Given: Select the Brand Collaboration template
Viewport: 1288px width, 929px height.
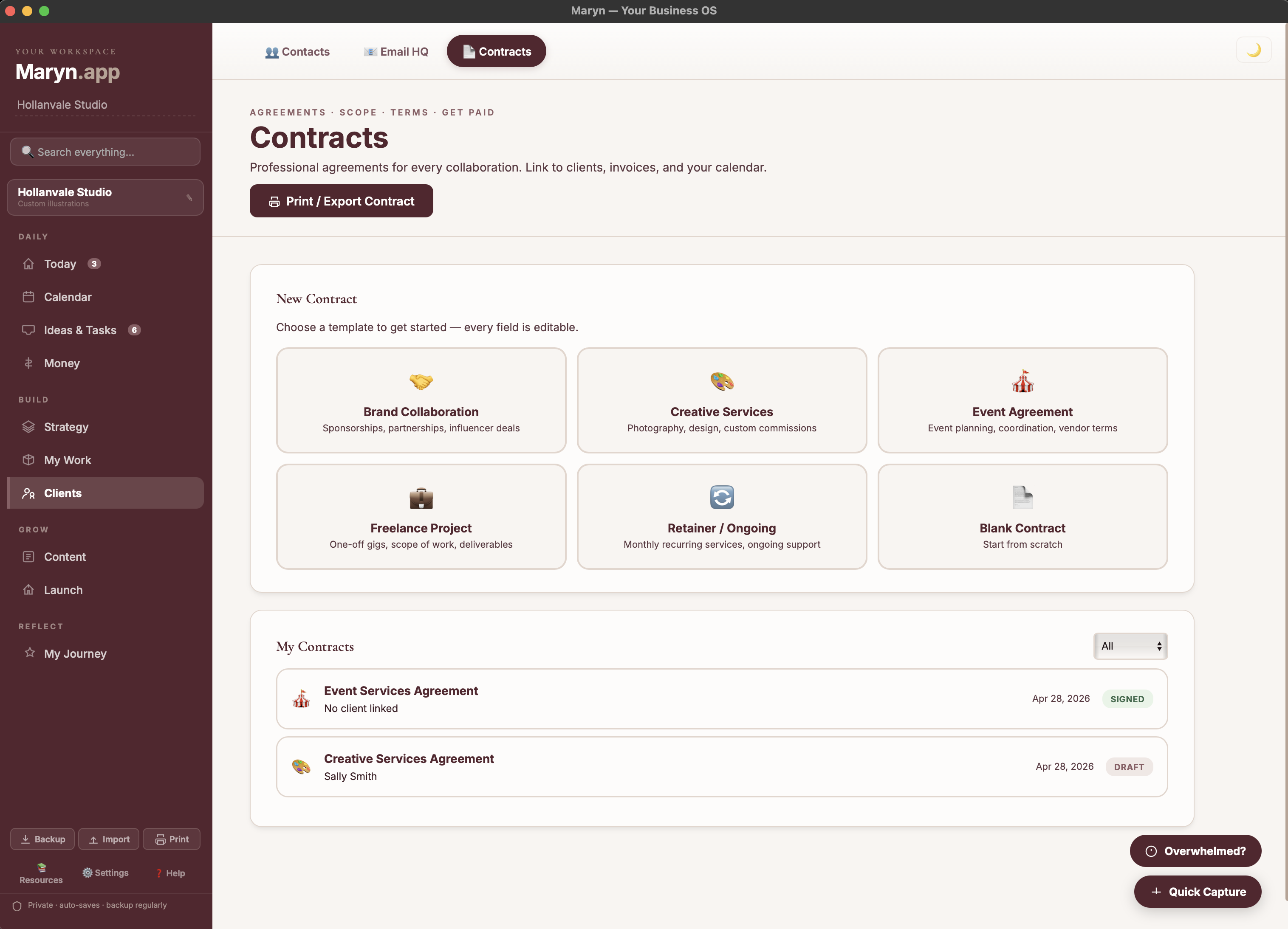Looking at the screenshot, I should pos(421,401).
